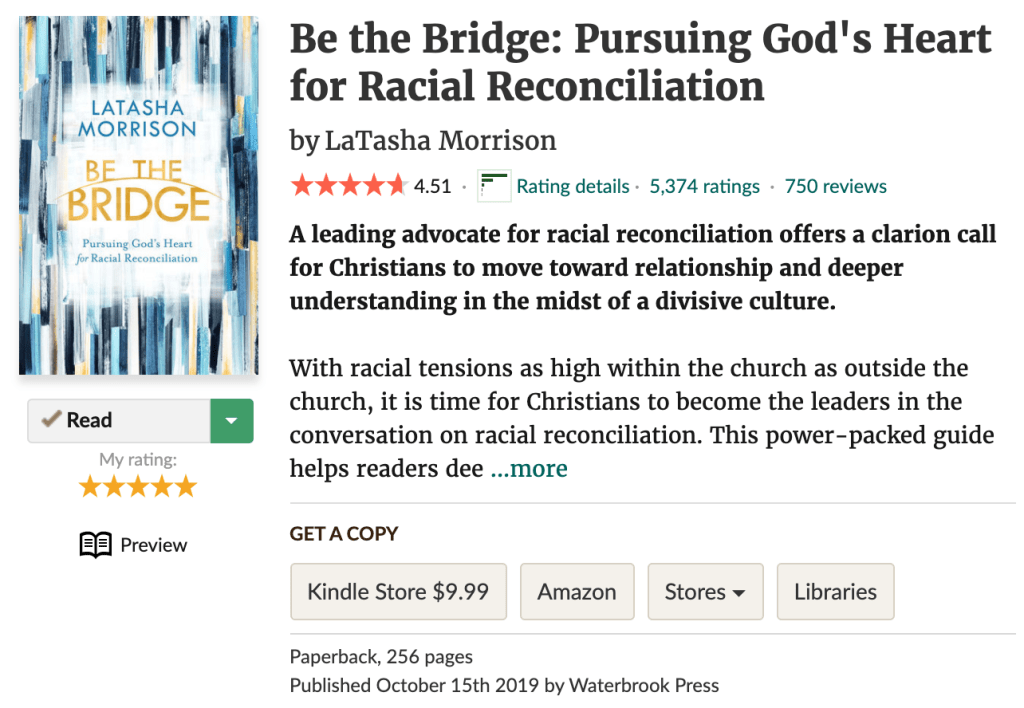Click the Be the Bridge cover thumbnail
The height and width of the screenshot is (708, 1024).
tap(138, 195)
